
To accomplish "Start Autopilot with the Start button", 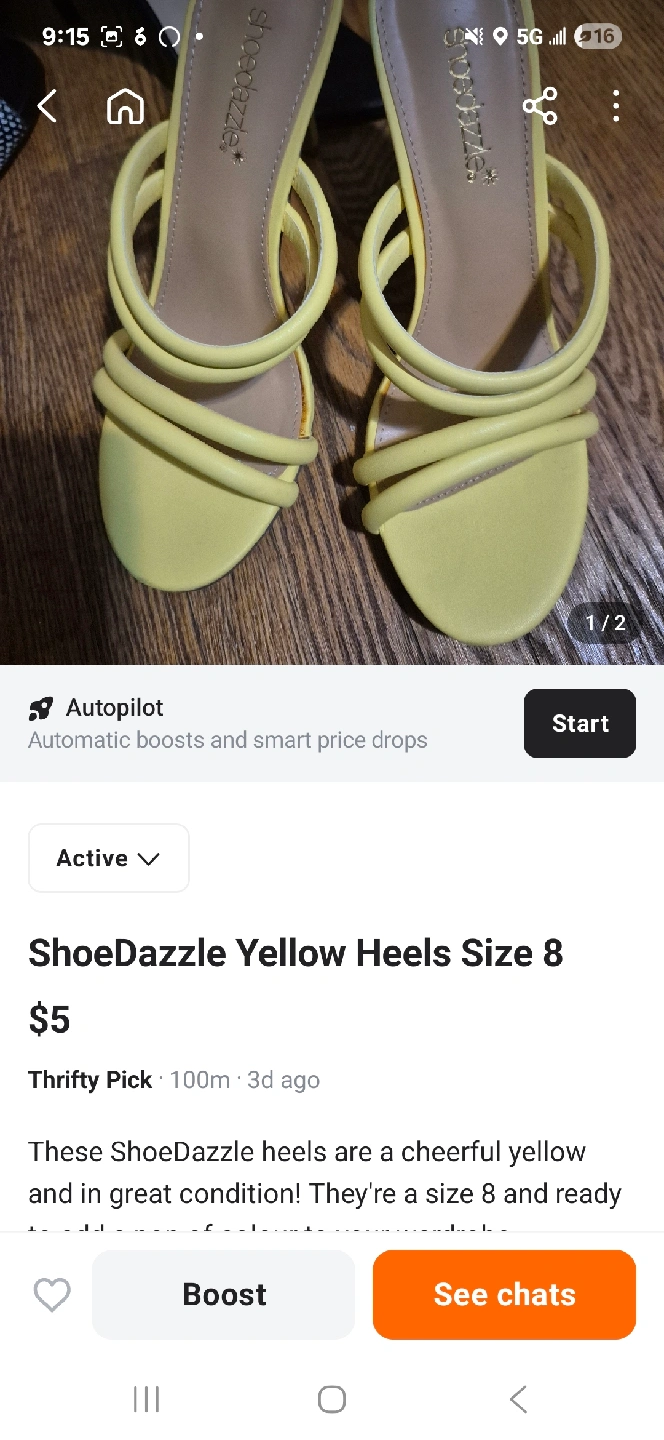I will coord(580,723).
